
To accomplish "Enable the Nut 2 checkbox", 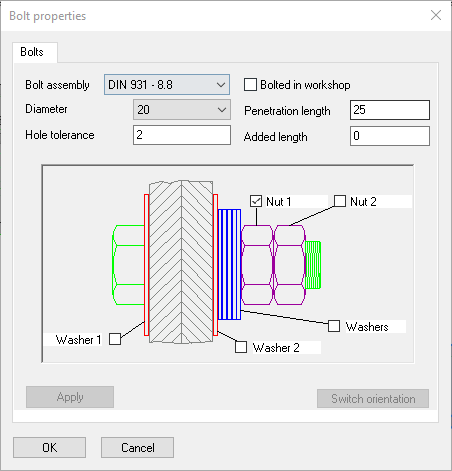I will [x=340, y=201].
